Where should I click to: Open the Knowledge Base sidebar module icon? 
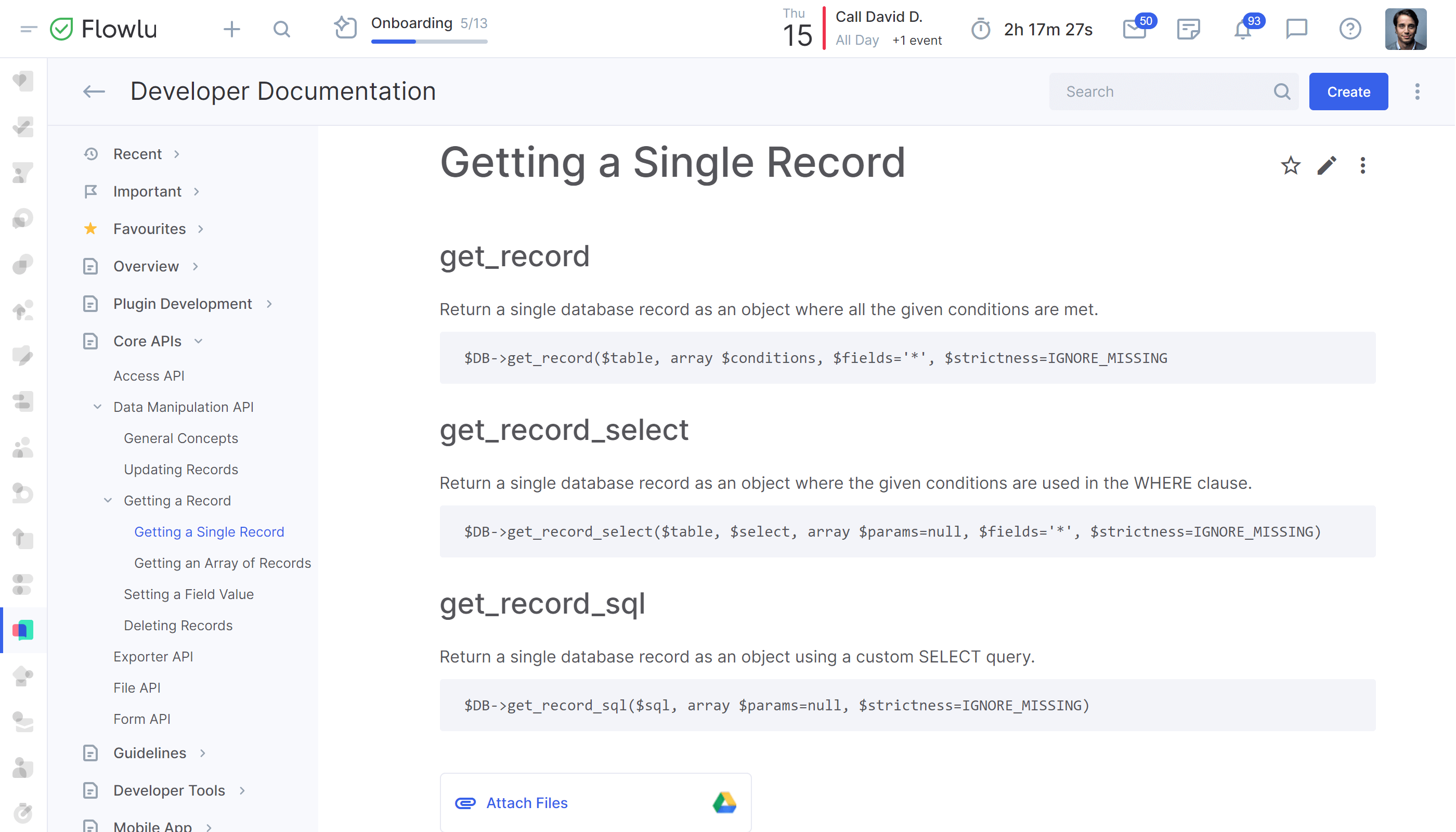click(x=23, y=630)
